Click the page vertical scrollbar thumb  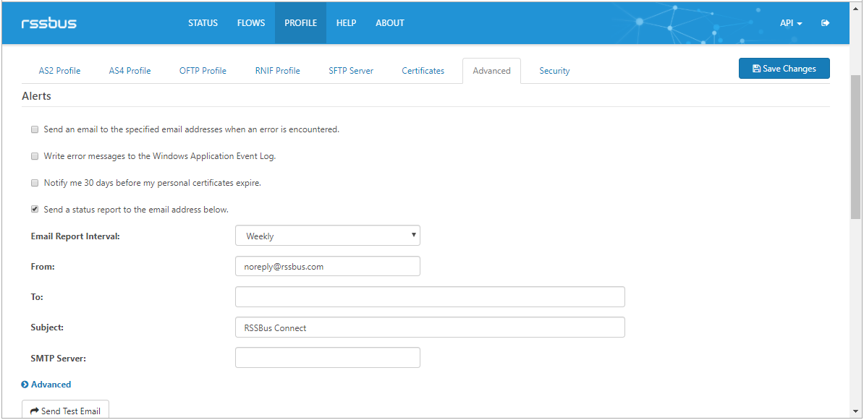pyautogui.click(x=855, y=147)
